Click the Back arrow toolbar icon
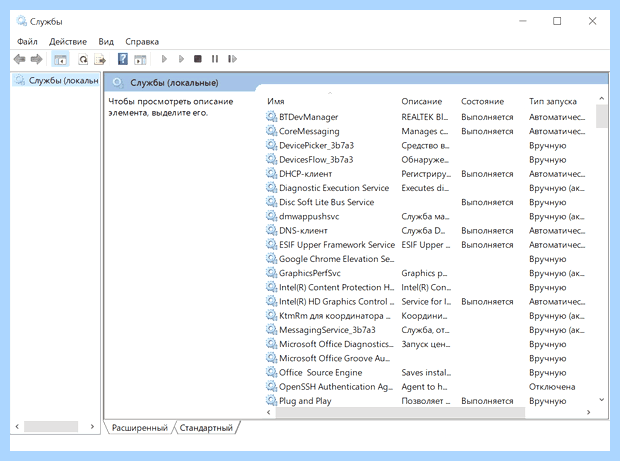 coord(19,59)
